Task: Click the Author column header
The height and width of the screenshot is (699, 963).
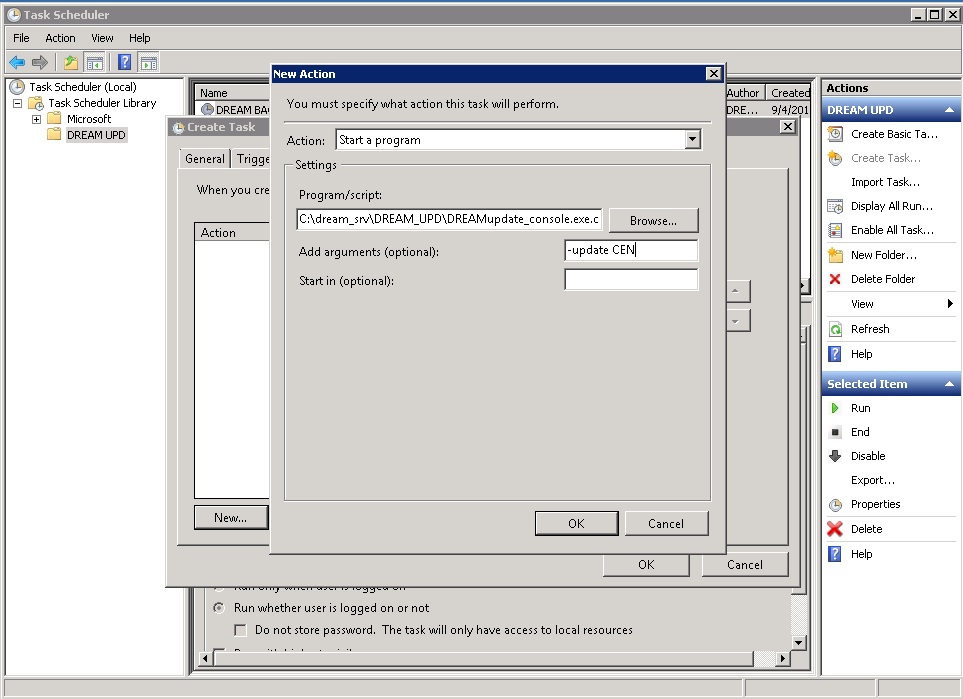Action: point(745,93)
